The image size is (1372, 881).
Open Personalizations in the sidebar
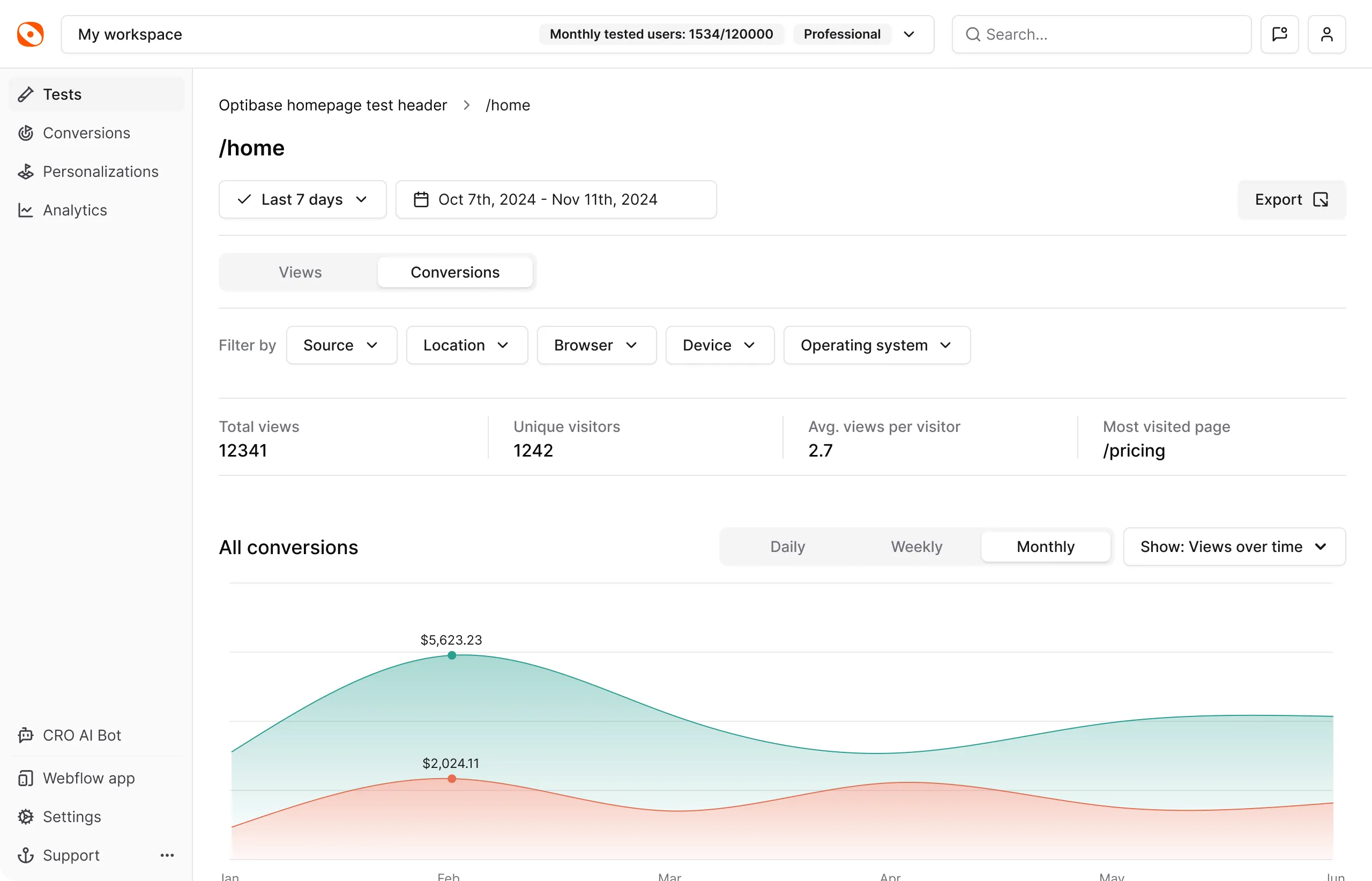tap(100, 171)
